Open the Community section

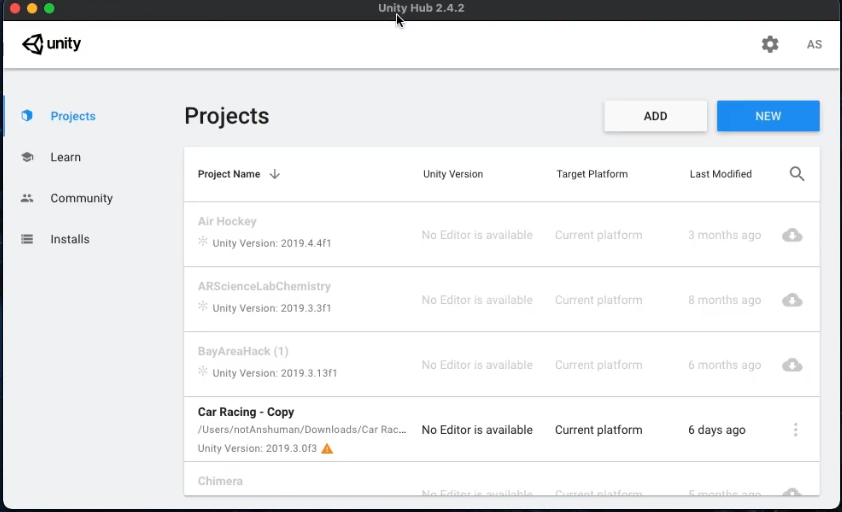[81, 198]
